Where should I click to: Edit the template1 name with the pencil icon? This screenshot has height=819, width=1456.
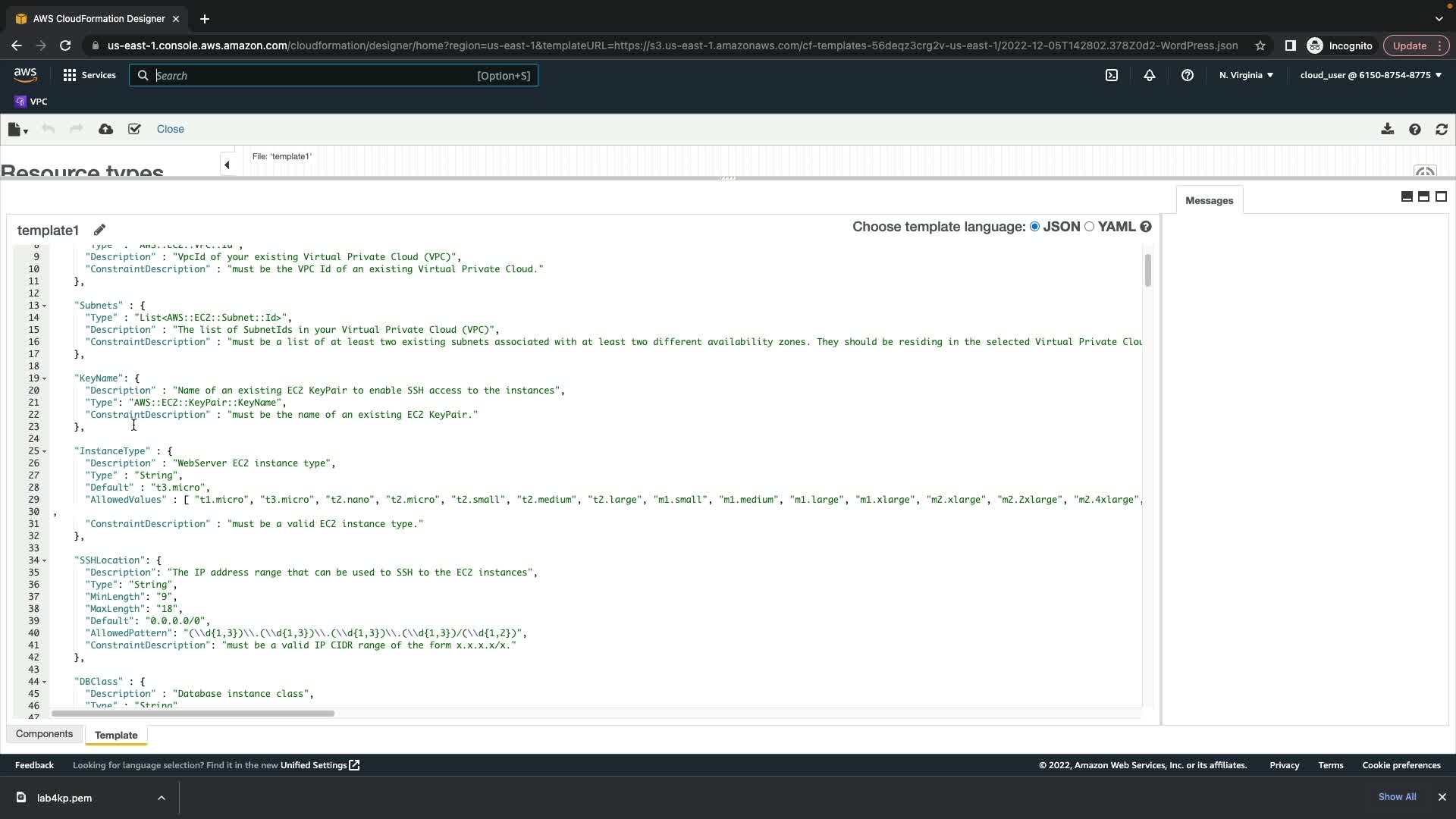coord(99,230)
